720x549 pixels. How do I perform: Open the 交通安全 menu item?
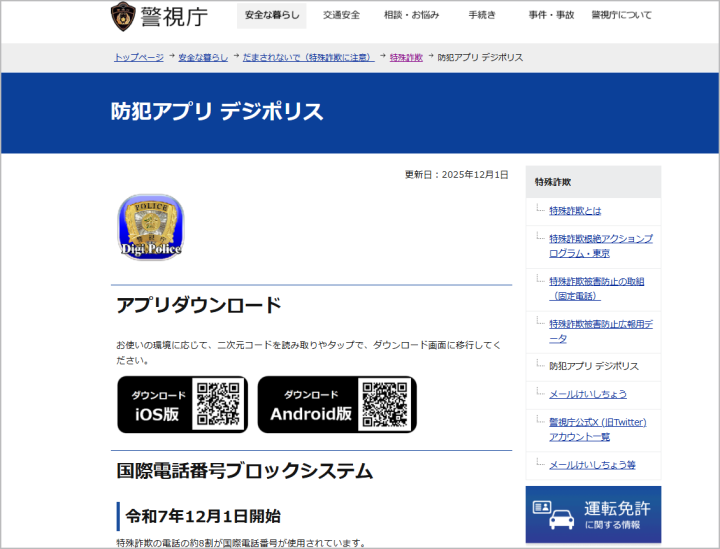342,15
